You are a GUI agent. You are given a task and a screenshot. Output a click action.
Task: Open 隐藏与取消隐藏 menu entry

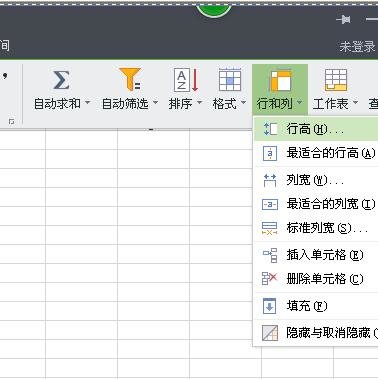(316, 333)
